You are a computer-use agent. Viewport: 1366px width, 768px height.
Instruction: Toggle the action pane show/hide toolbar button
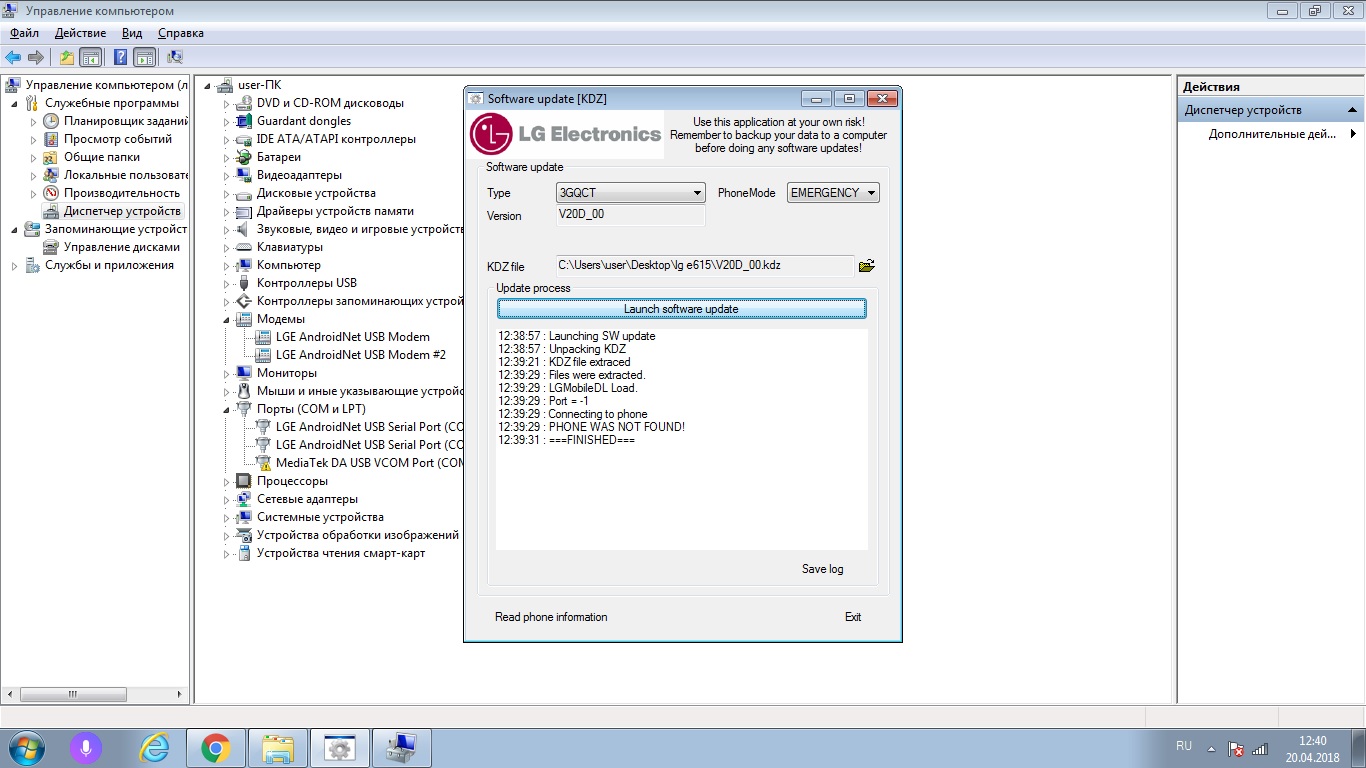pos(144,57)
